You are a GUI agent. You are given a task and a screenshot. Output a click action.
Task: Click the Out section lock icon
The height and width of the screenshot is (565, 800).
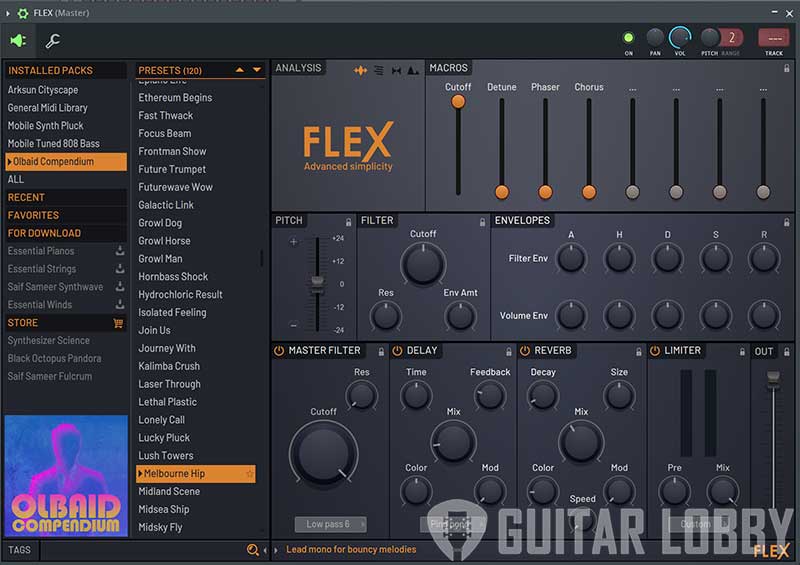[786, 352]
